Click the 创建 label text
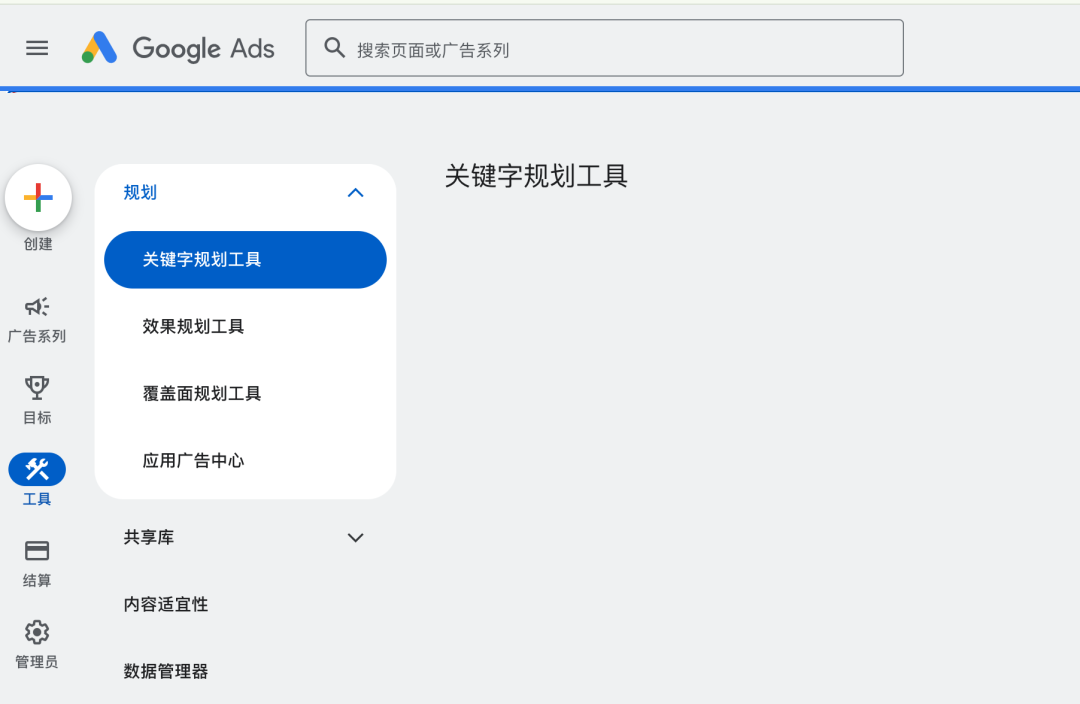Viewport: 1080px width, 704px height. (38, 244)
